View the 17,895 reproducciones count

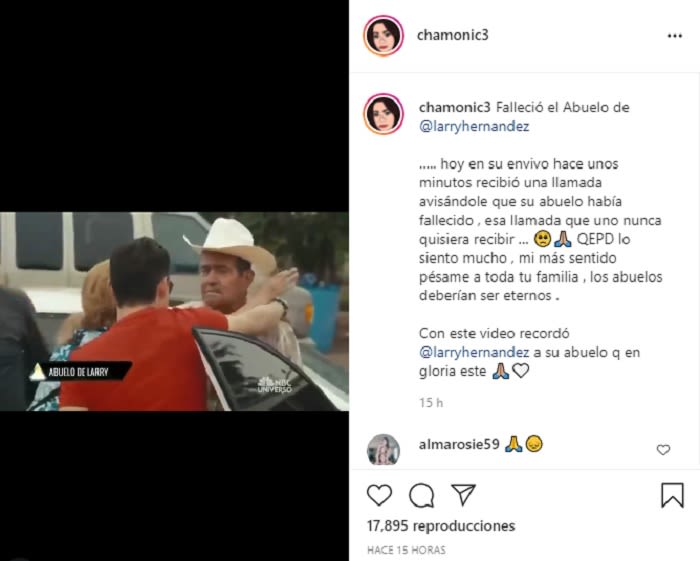point(441,526)
